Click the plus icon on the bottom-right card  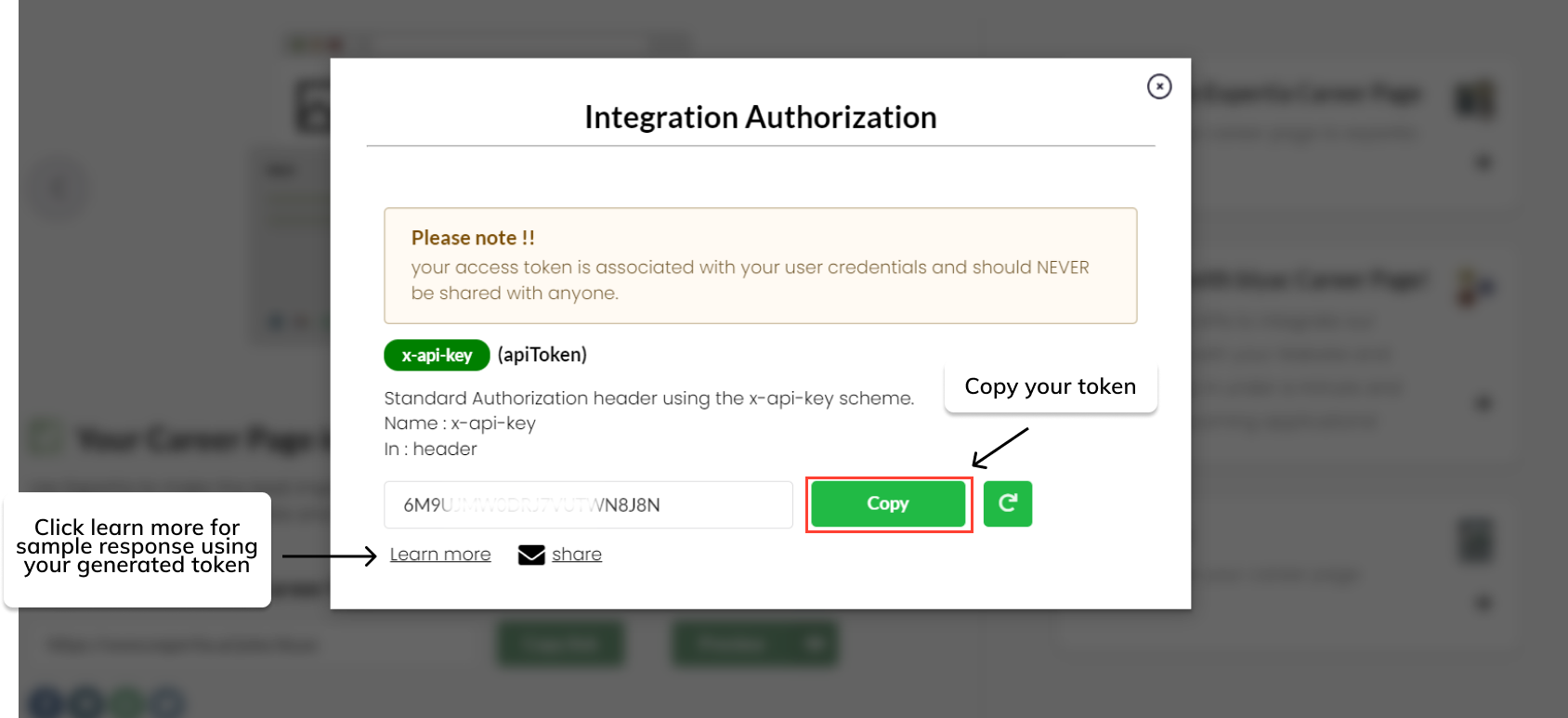tap(1483, 603)
